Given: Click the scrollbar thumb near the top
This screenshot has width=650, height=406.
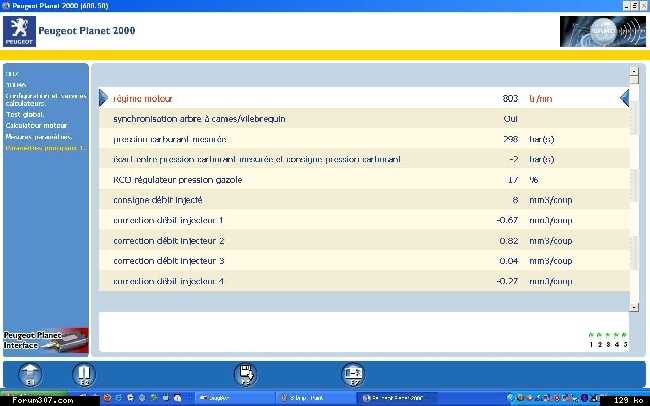Looking at the screenshot, I should pos(634,80).
